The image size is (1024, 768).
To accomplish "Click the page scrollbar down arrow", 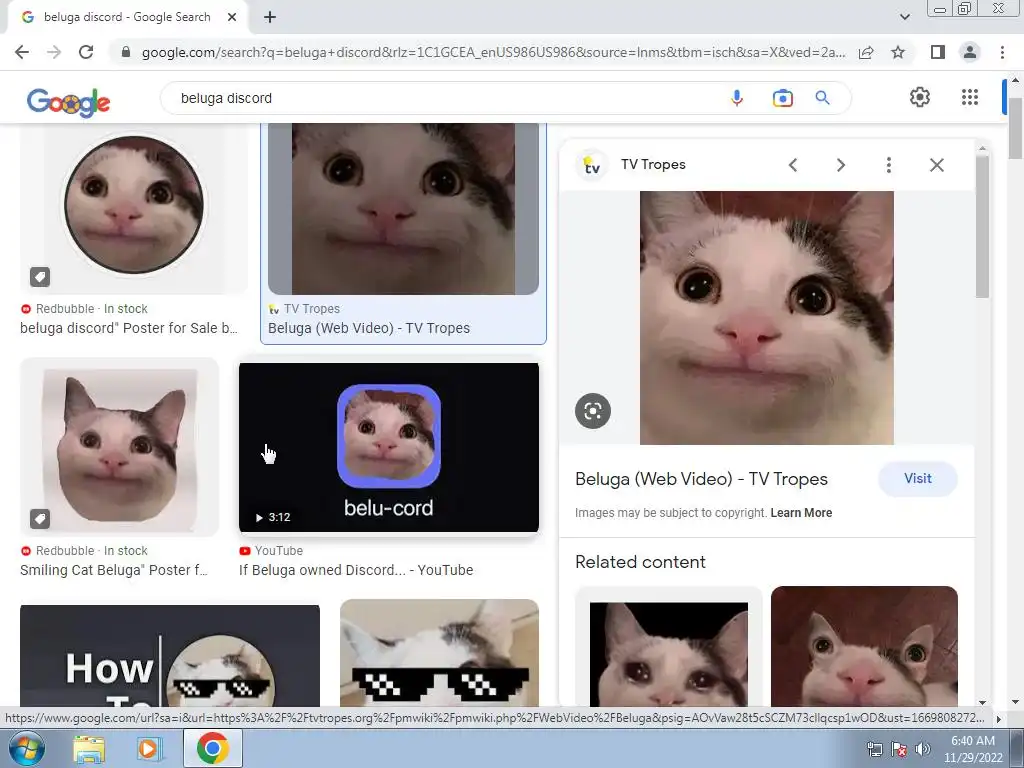I will [1015, 702].
